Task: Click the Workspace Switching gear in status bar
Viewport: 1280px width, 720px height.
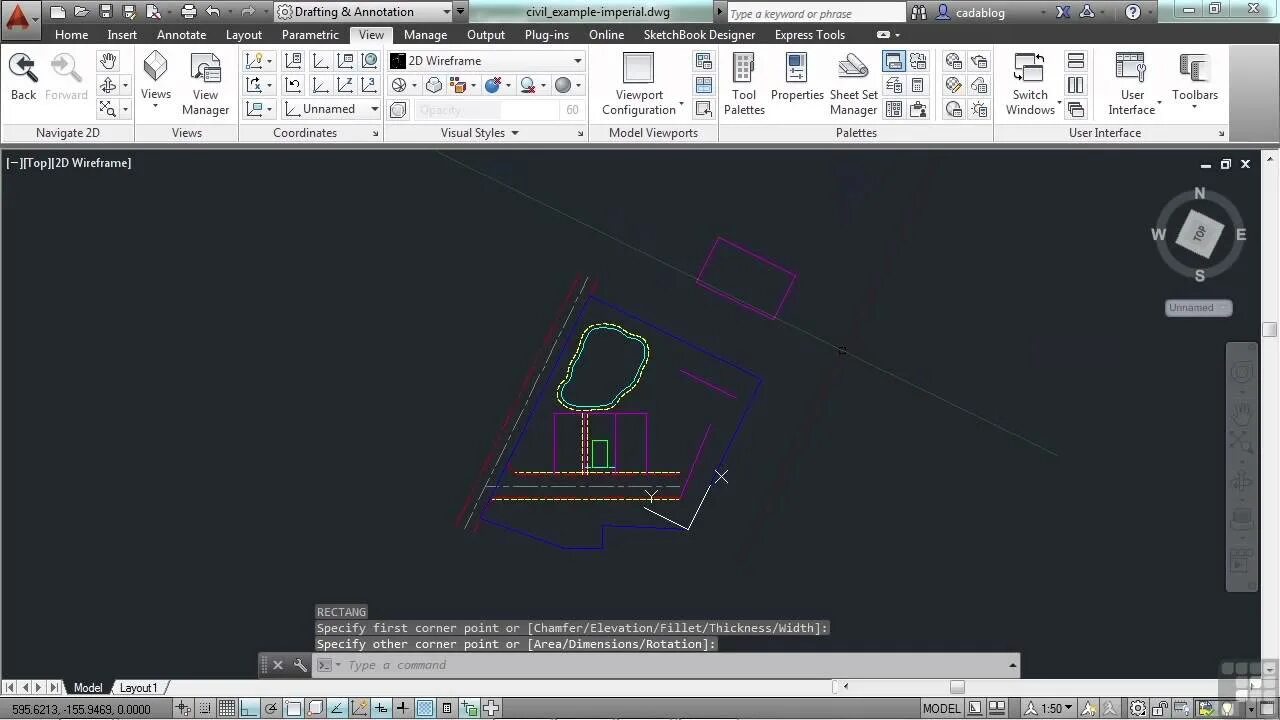Action: click(x=1138, y=708)
